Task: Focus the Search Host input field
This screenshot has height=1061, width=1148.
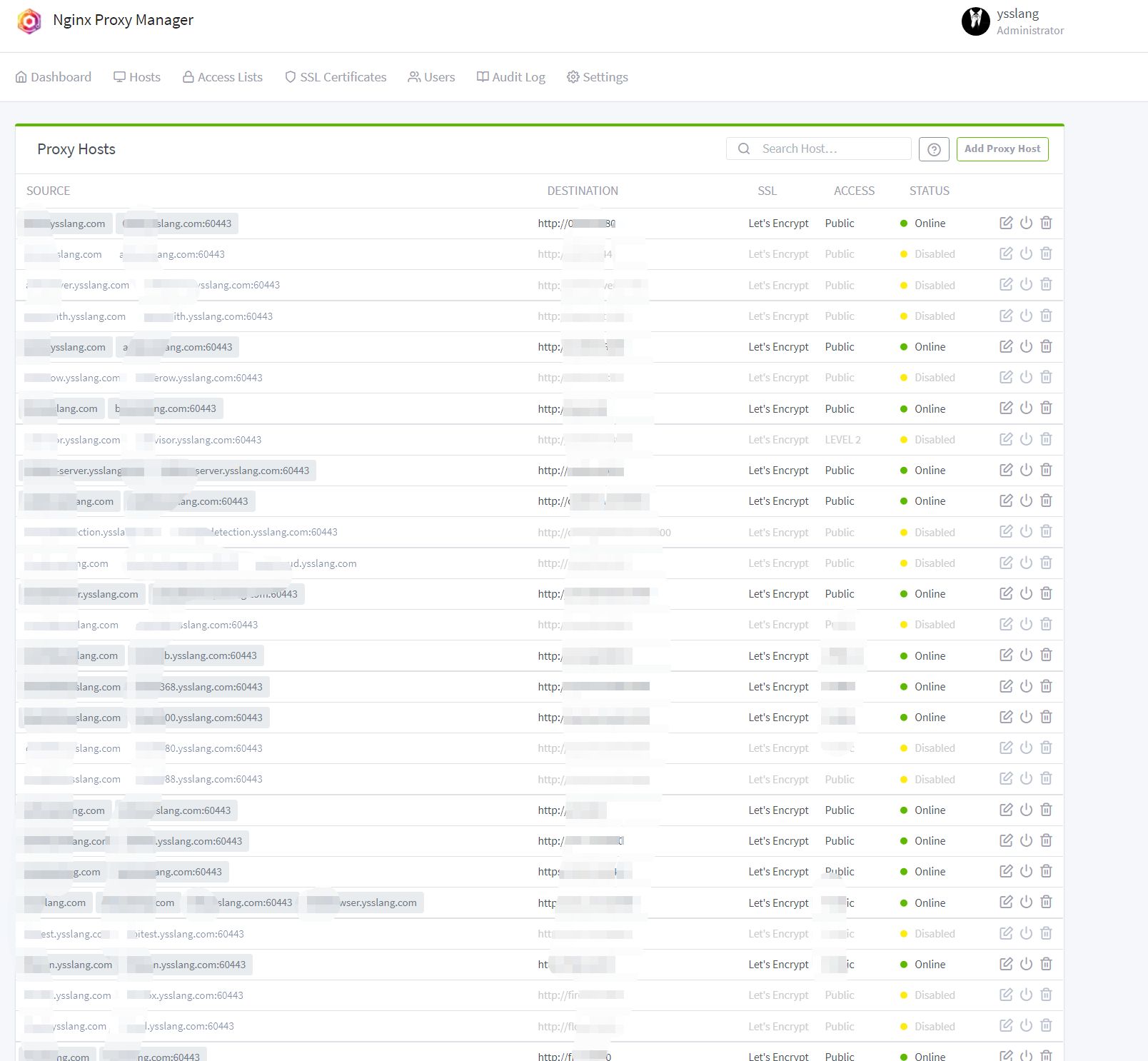Action: coord(819,149)
